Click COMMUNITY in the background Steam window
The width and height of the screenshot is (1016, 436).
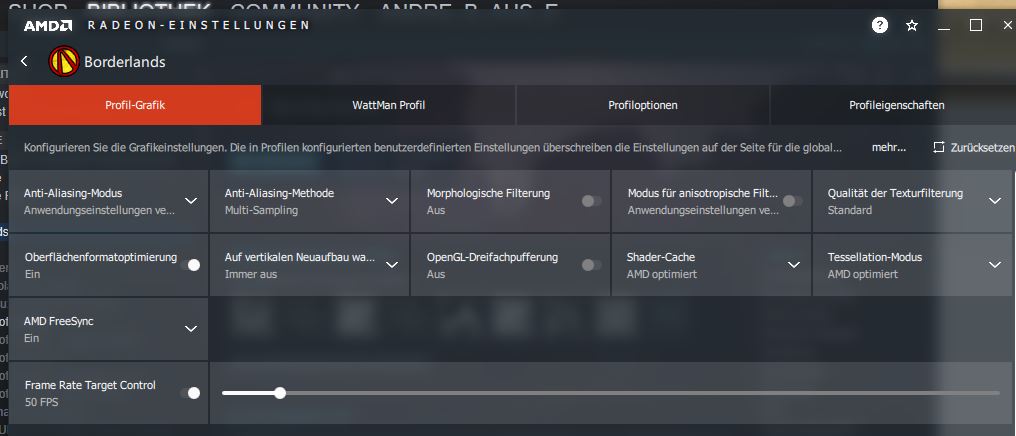pos(295,8)
